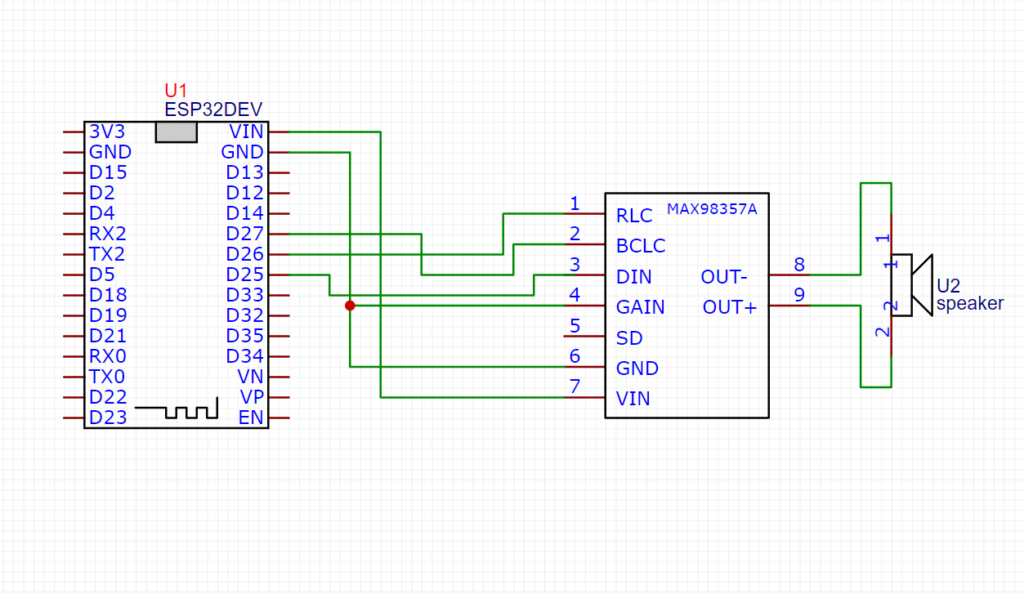Select the OUT- pin label
The image size is (1024, 594).
point(724,277)
